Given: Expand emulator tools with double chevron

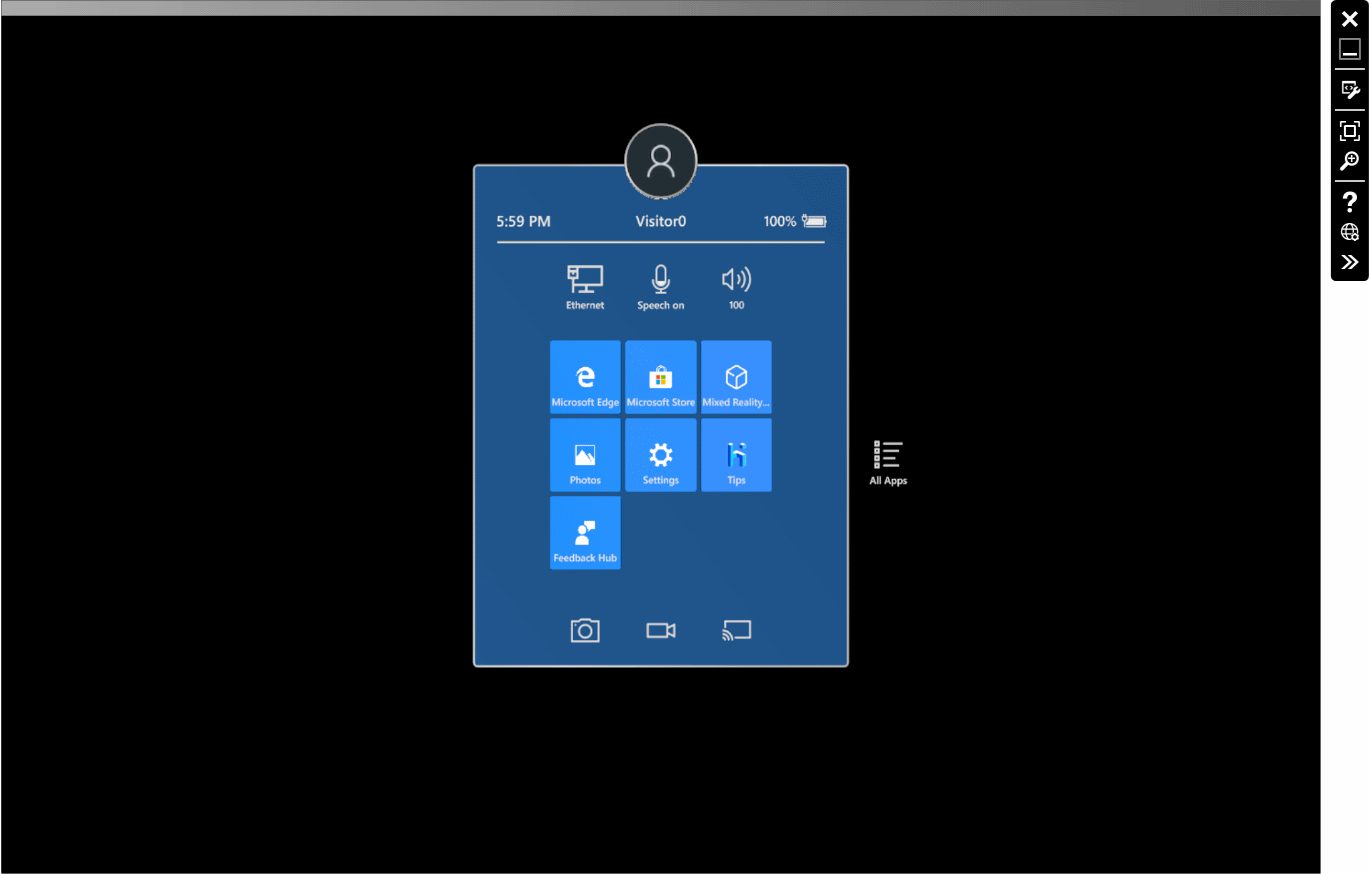Looking at the screenshot, I should [x=1349, y=262].
